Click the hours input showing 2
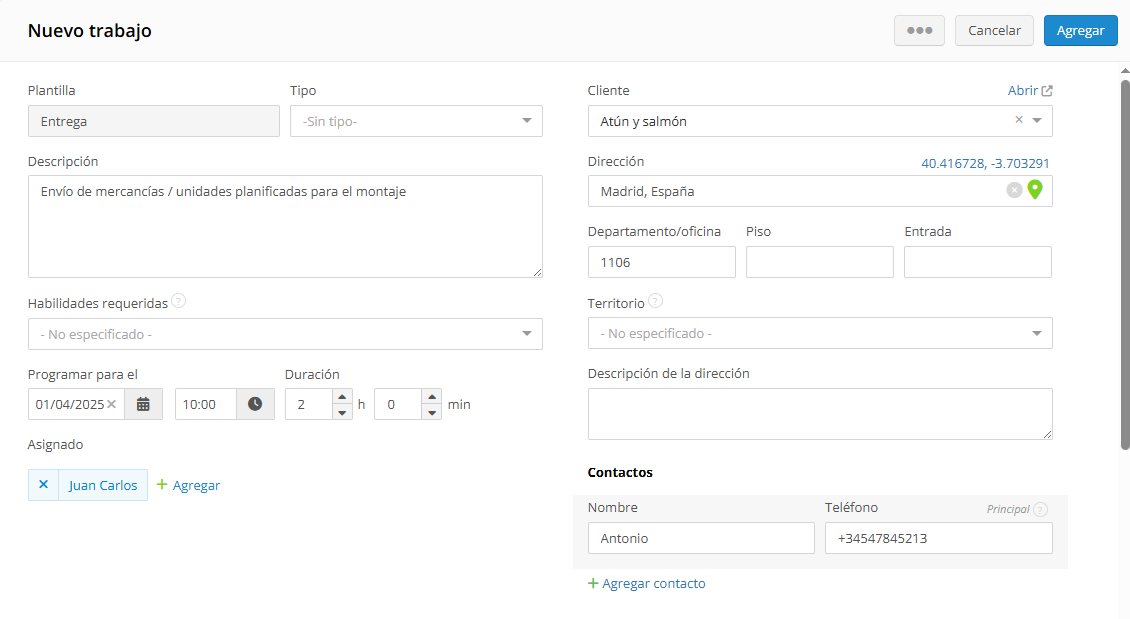 pyautogui.click(x=309, y=404)
